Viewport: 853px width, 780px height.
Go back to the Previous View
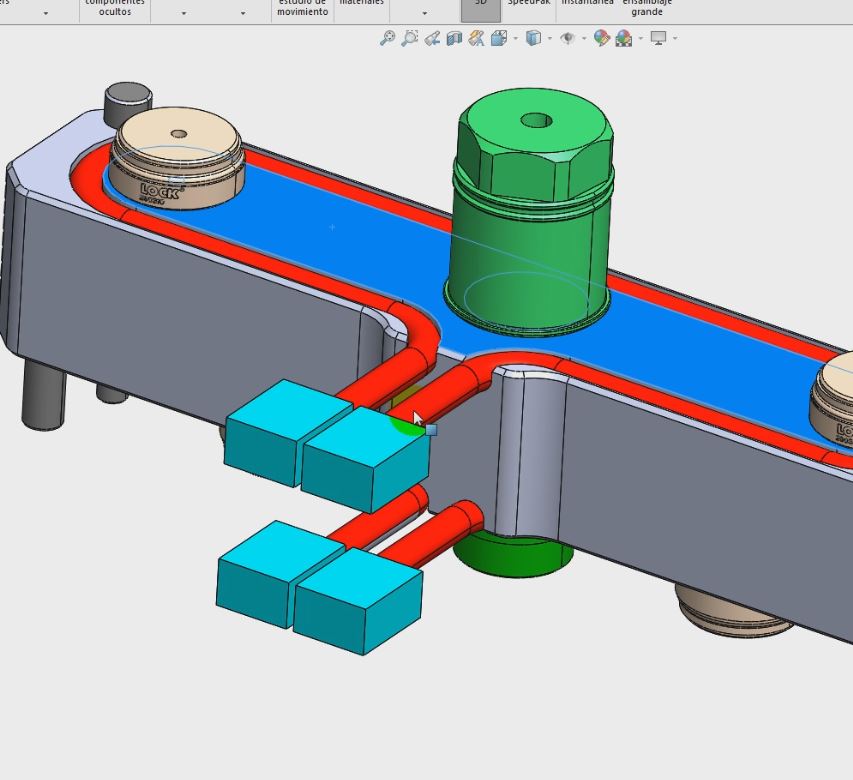(432, 38)
